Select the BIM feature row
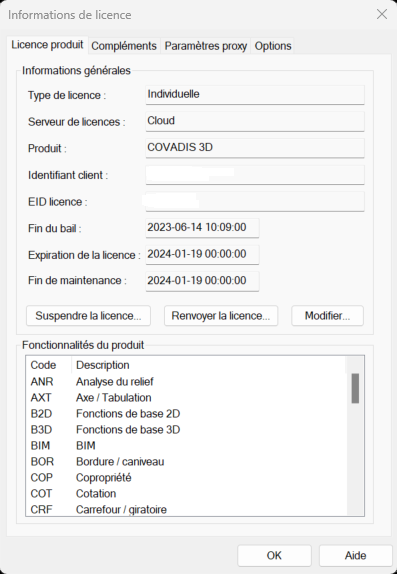 (186, 446)
